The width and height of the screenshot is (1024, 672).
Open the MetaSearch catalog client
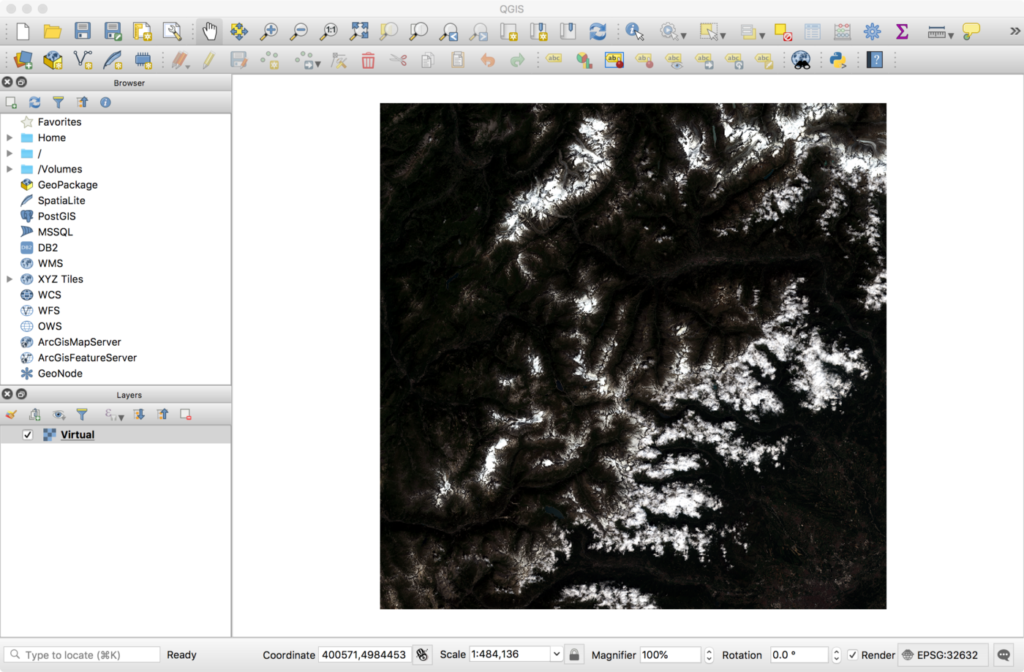(x=801, y=60)
